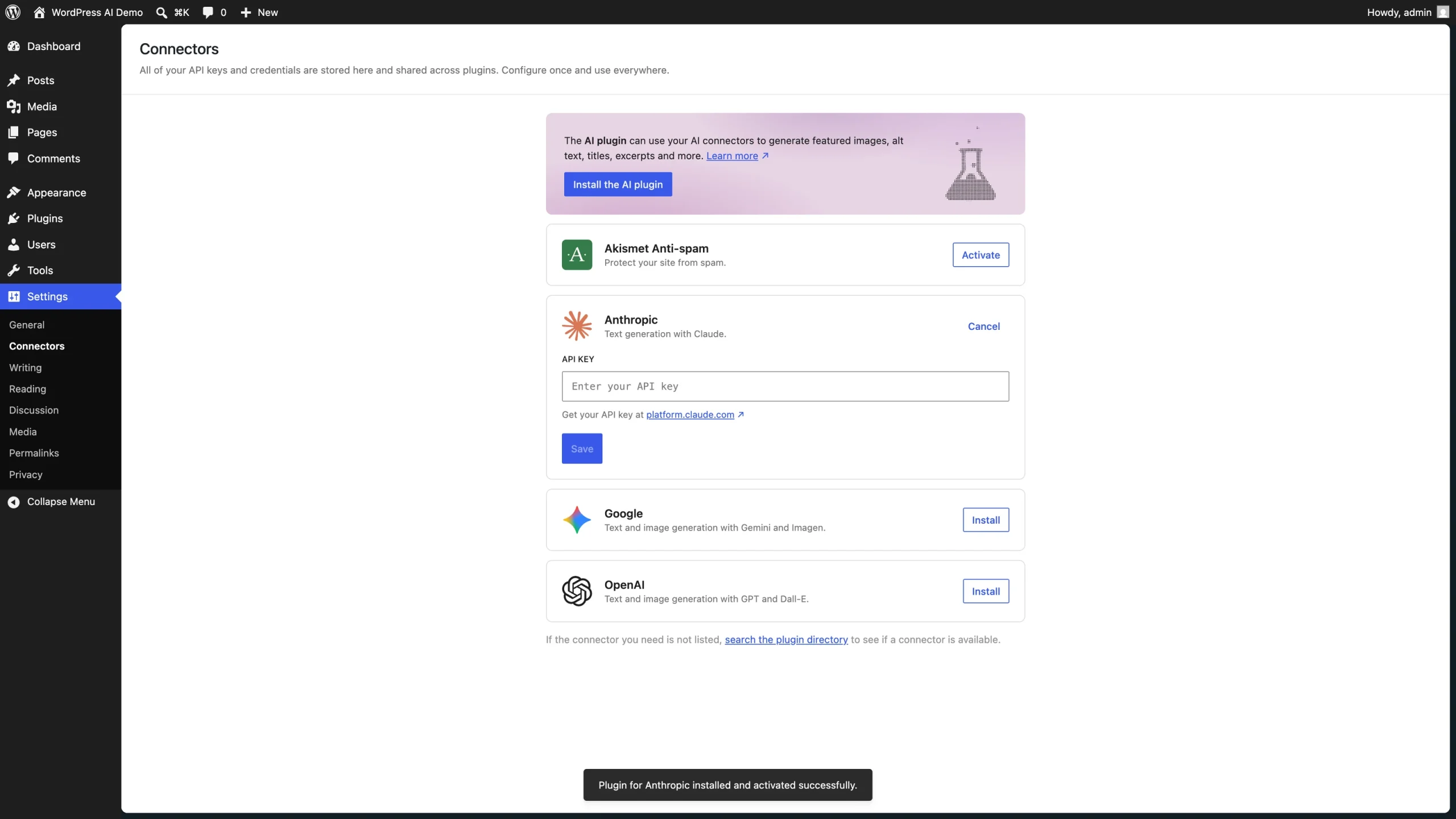Click the Howdy, admin account text
Image resolution: width=1456 pixels, height=819 pixels.
[1399, 13]
